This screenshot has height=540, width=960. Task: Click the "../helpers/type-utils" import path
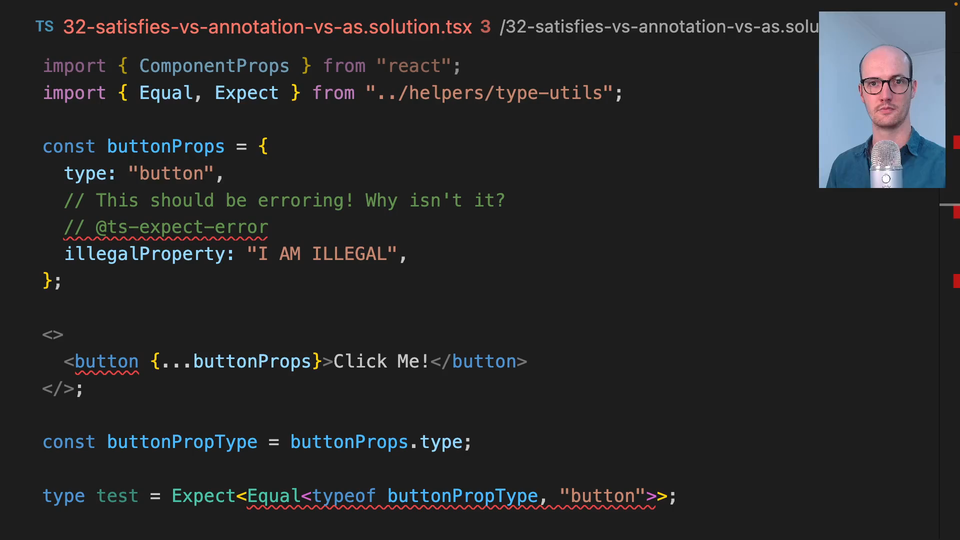point(489,93)
